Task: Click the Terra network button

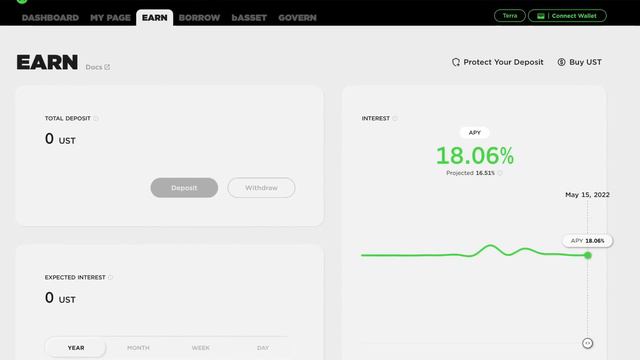Action: tap(510, 16)
